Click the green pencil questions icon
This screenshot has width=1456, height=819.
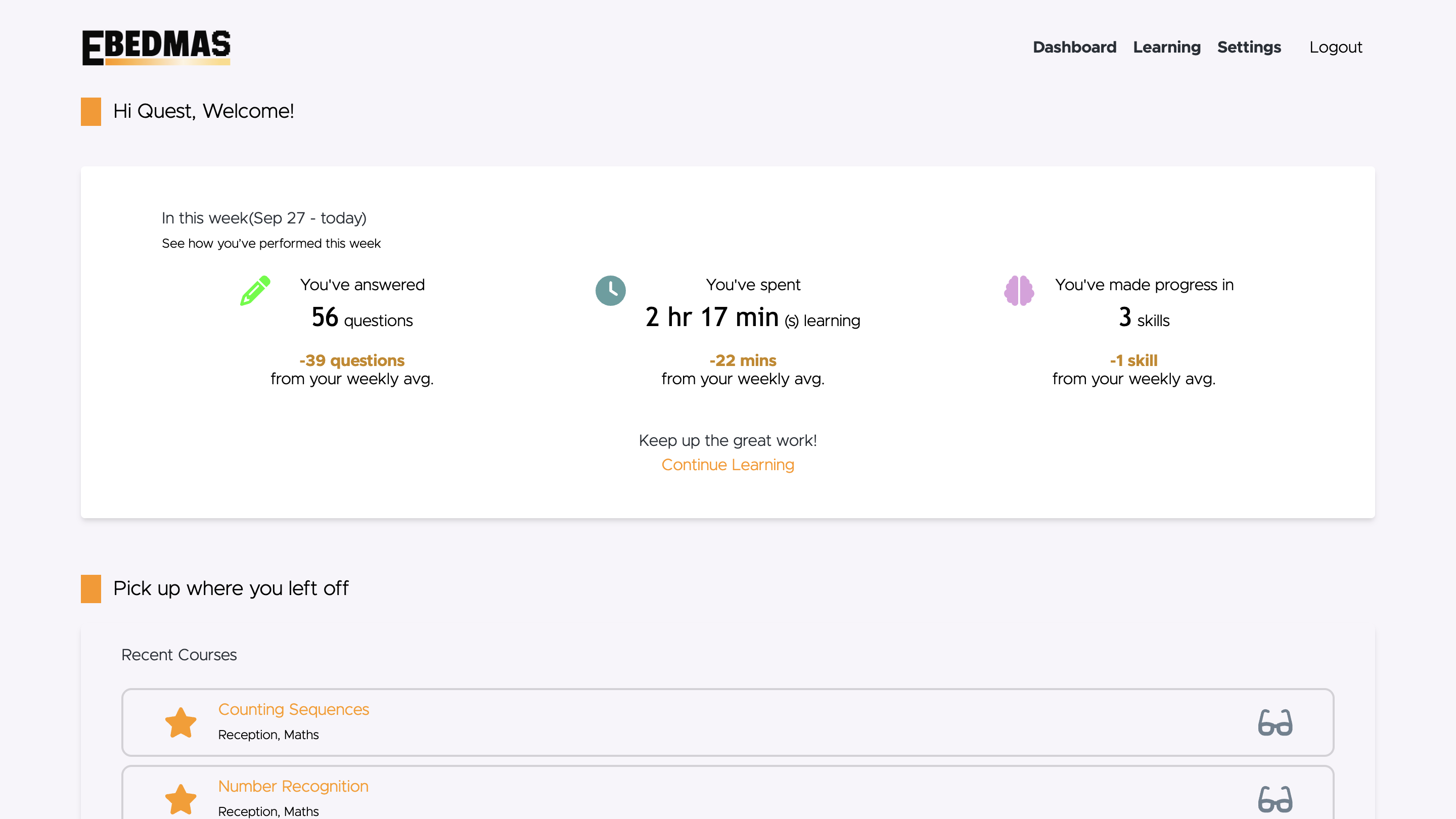pos(255,291)
